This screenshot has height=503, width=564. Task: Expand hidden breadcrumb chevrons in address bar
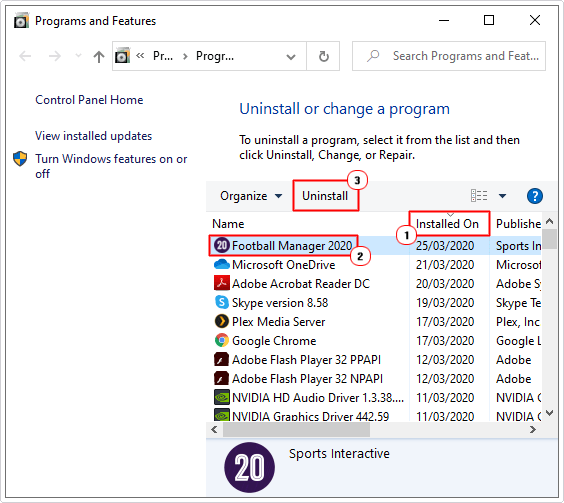[x=140, y=56]
